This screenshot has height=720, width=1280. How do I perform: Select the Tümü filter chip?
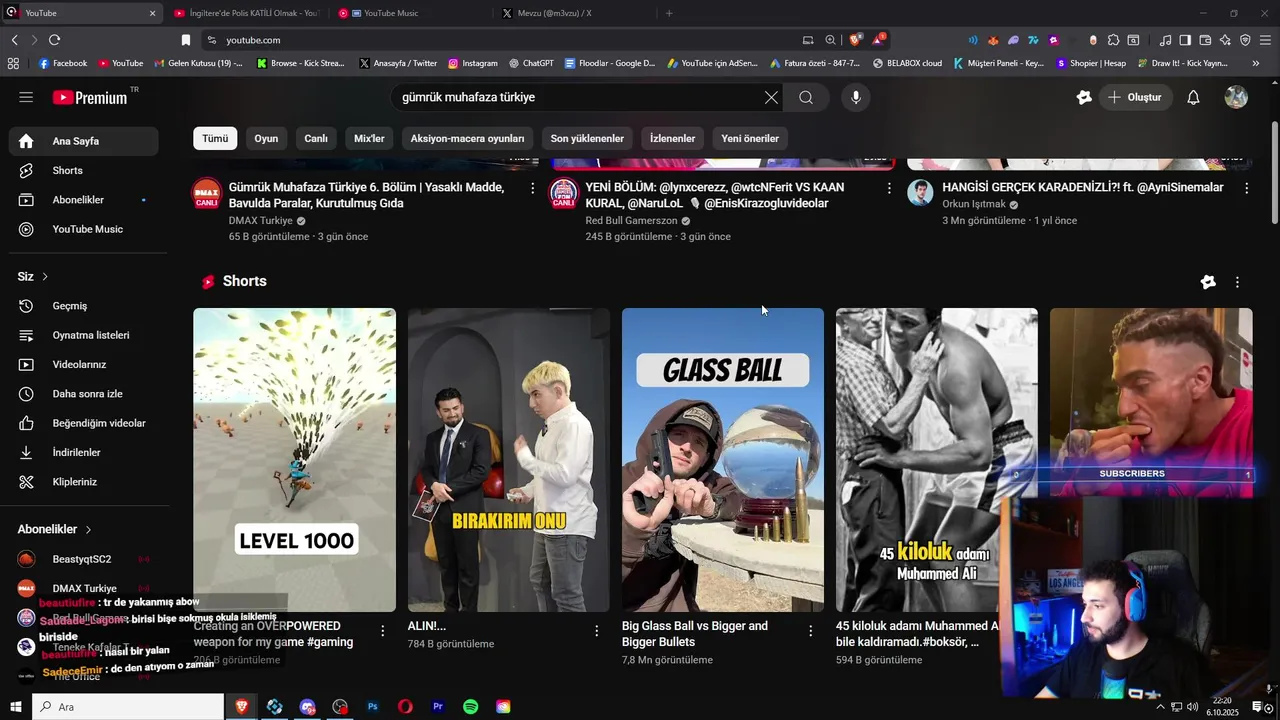point(215,138)
